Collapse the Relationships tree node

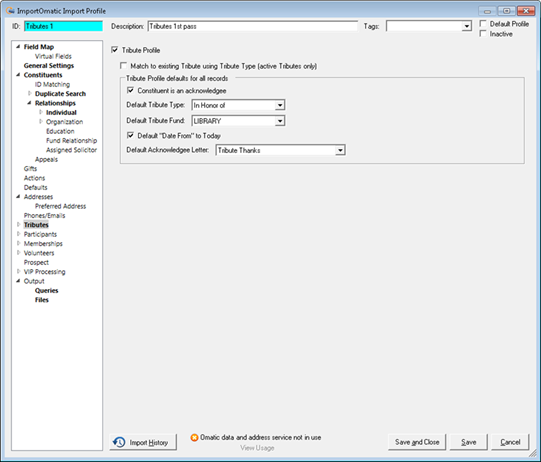(x=29, y=103)
